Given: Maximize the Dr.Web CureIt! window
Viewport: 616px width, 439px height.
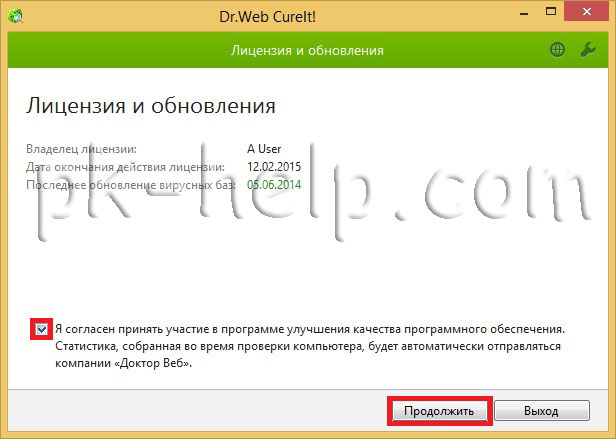Looking at the screenshot, I should click(551, 12).
